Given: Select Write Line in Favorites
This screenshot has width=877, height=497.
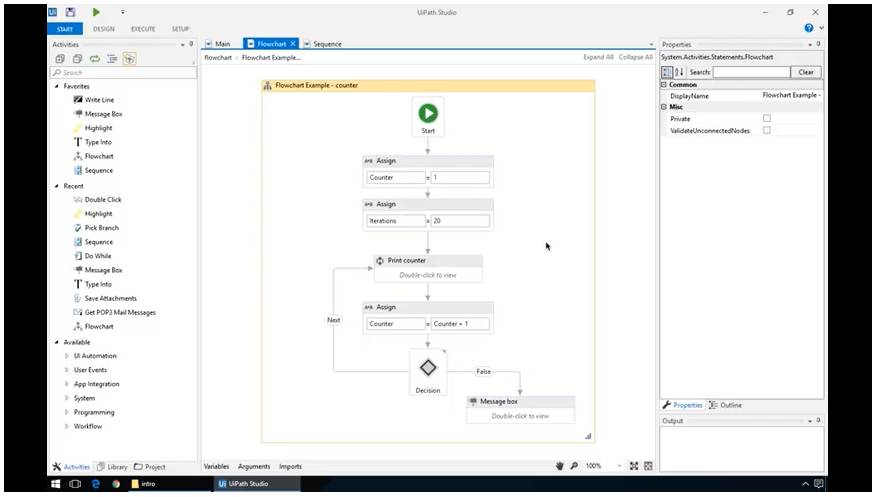Looking at the screenshot, I should coord(99,100).
